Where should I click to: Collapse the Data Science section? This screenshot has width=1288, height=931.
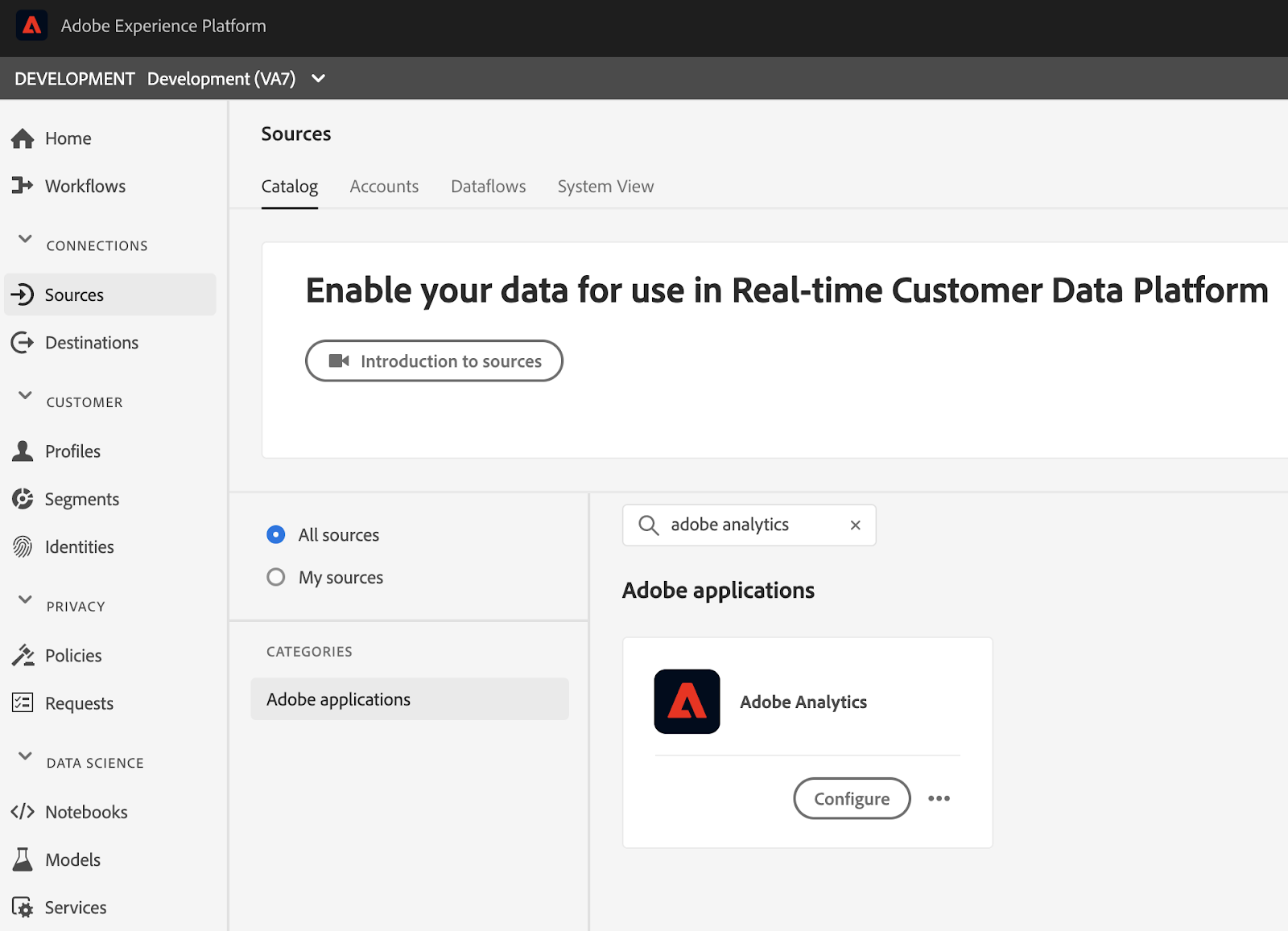[x=26, y=756]
